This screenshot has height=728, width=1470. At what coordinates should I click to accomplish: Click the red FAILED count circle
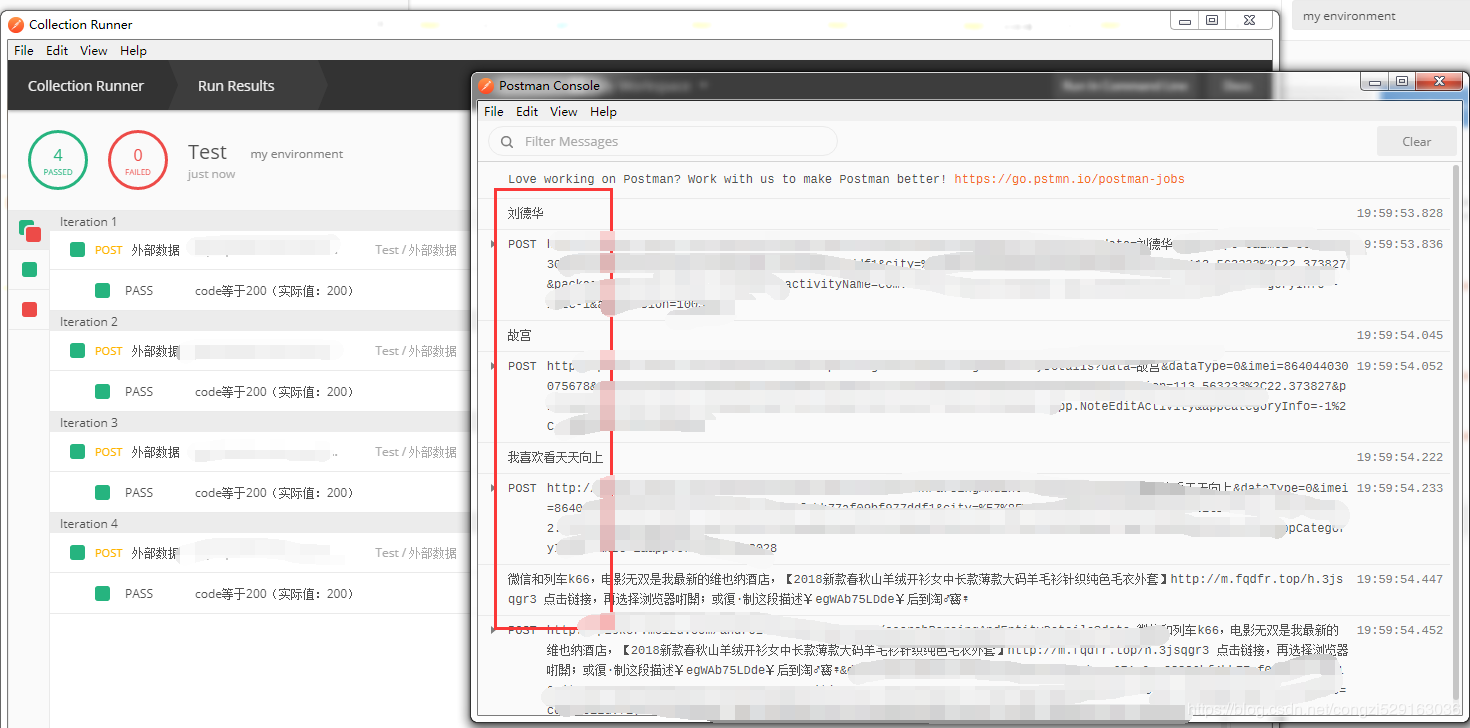pos(138,161)
